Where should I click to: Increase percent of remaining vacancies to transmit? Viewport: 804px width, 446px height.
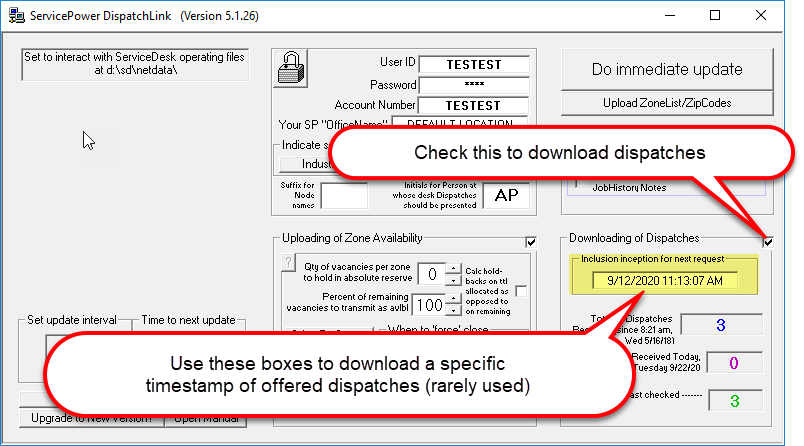453,299
